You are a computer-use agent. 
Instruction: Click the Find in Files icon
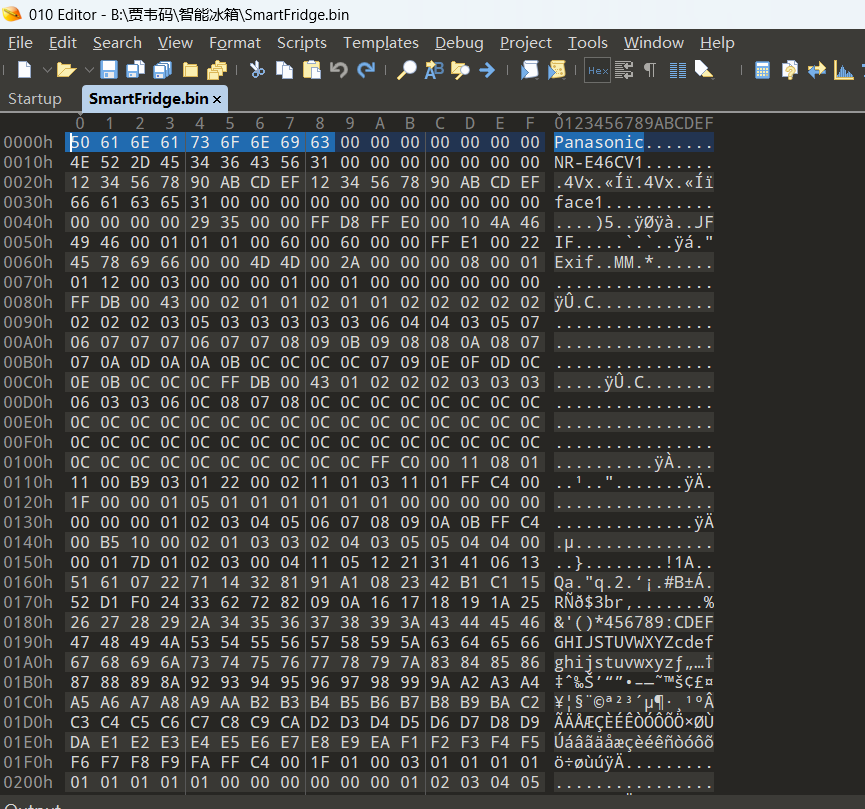click(x=460, y=70)
